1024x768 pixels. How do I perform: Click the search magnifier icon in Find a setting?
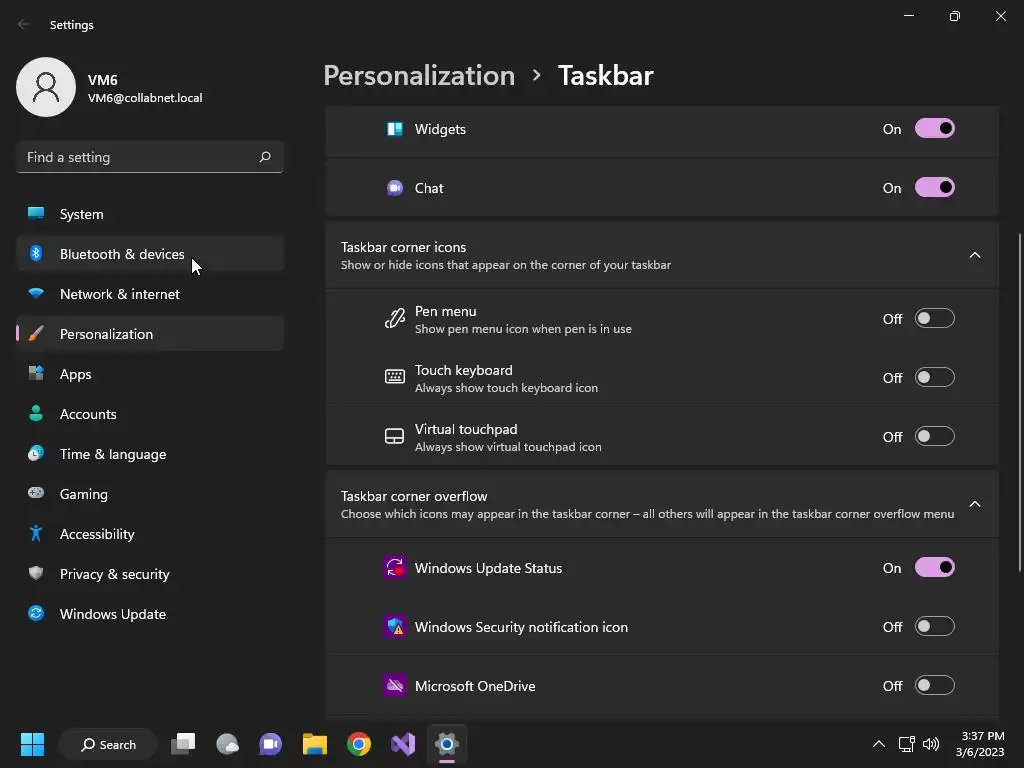tap(264, 157)
